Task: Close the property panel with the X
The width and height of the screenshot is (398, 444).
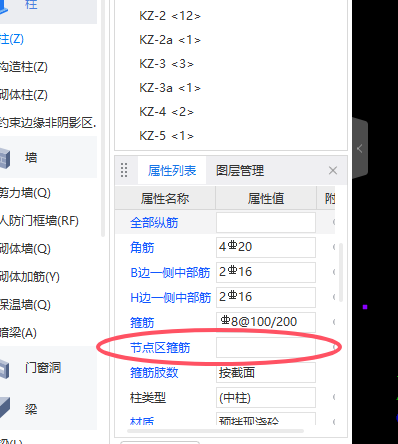Action: (333, 171)
